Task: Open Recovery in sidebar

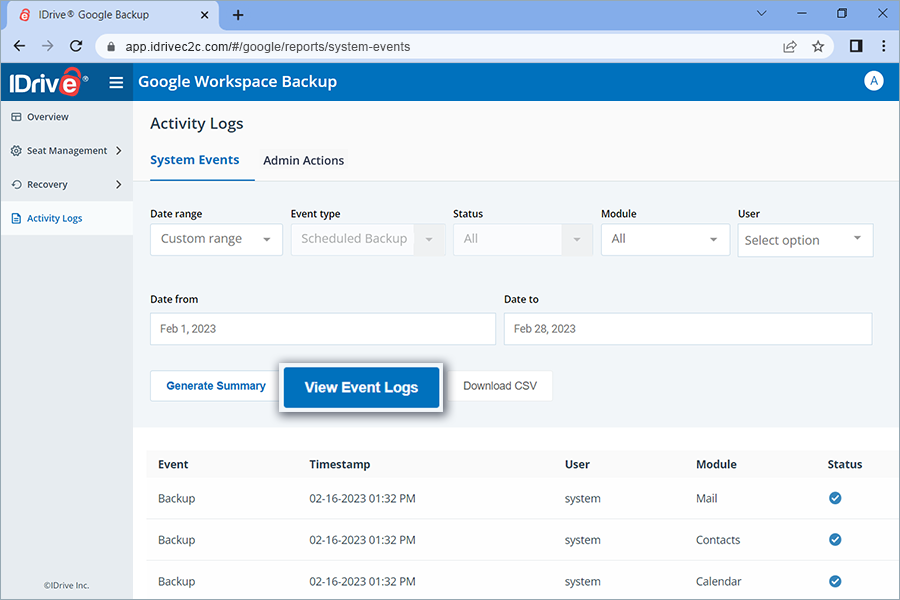Action: pyautogui.click(x=47, y=184)
